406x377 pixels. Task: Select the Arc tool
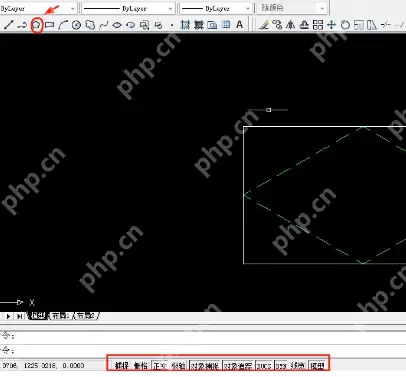coord(63,25)
